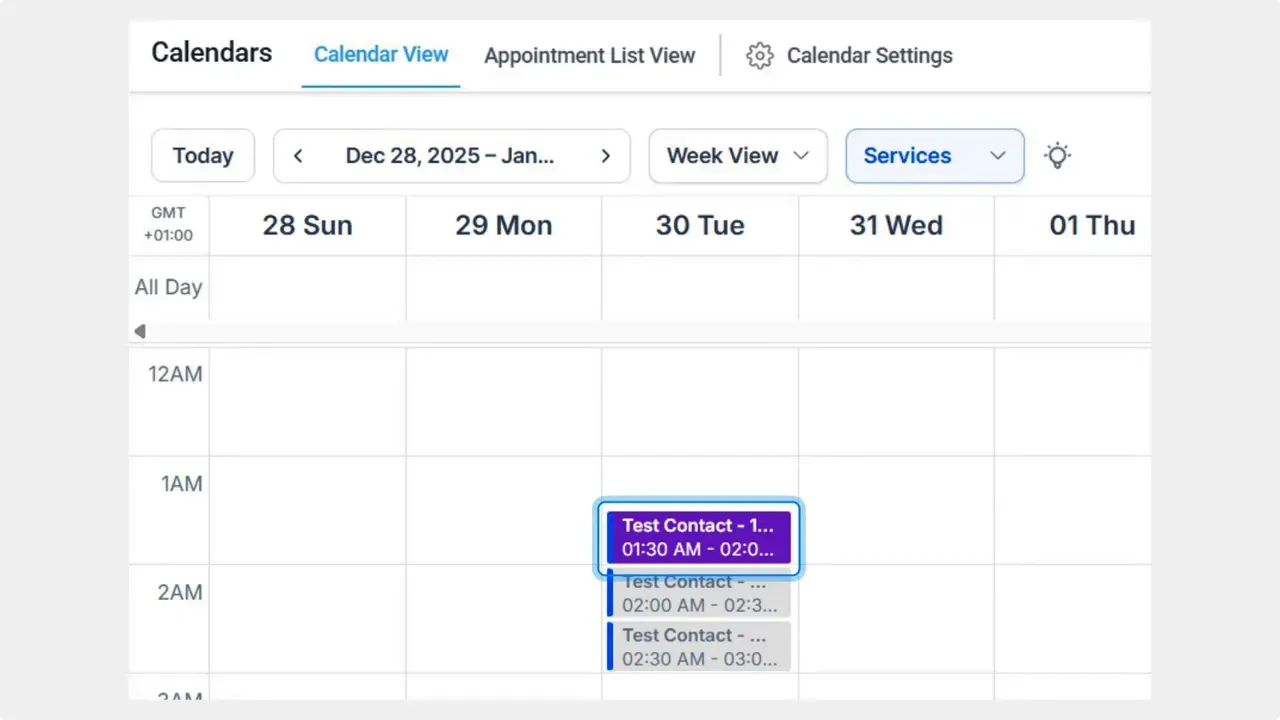Click the lightbulb suggestions icon
Image resolution: width=1280 pixels, height=720 pixels.
tap(1057, 155)
